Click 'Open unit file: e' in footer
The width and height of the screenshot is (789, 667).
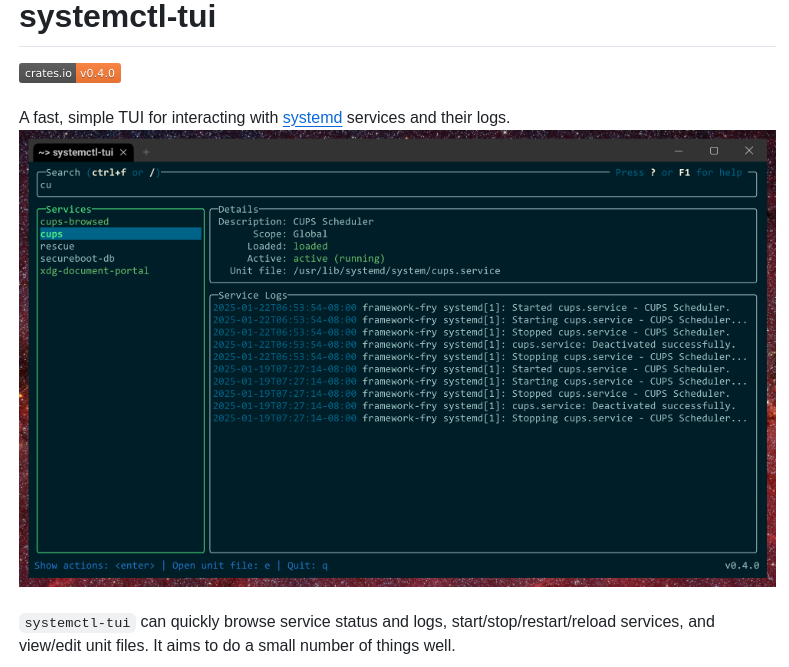pyautogui.click(x=221, y=565)
